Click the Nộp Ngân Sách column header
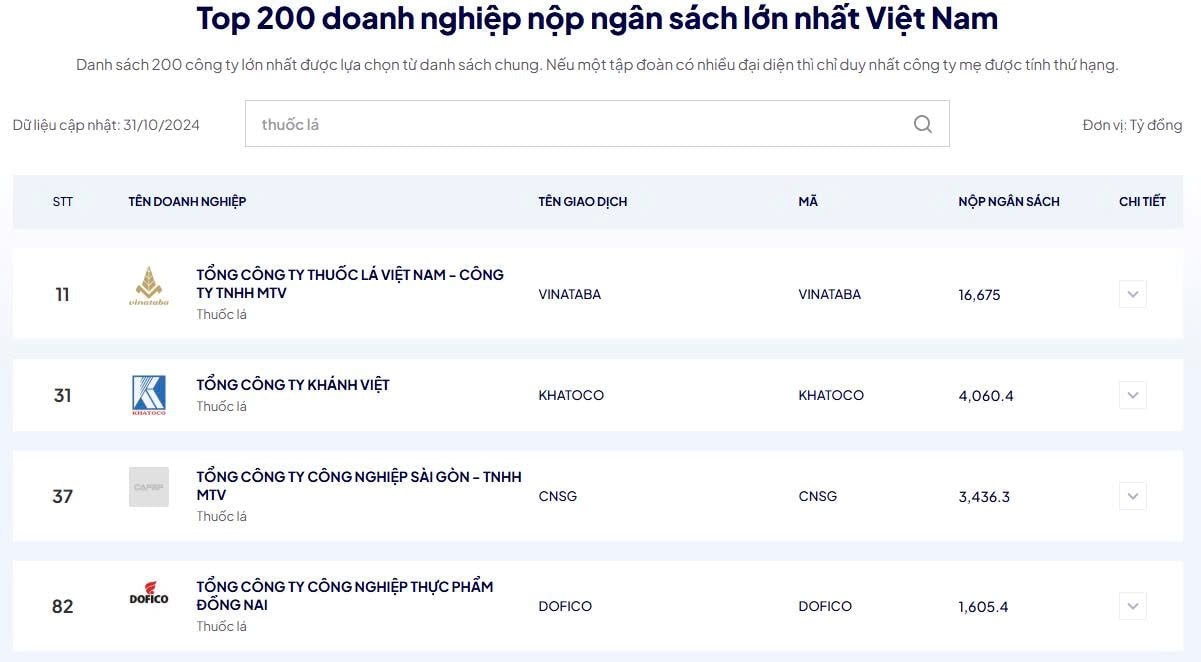The image size is (1201, 662). pos(1008,202)
